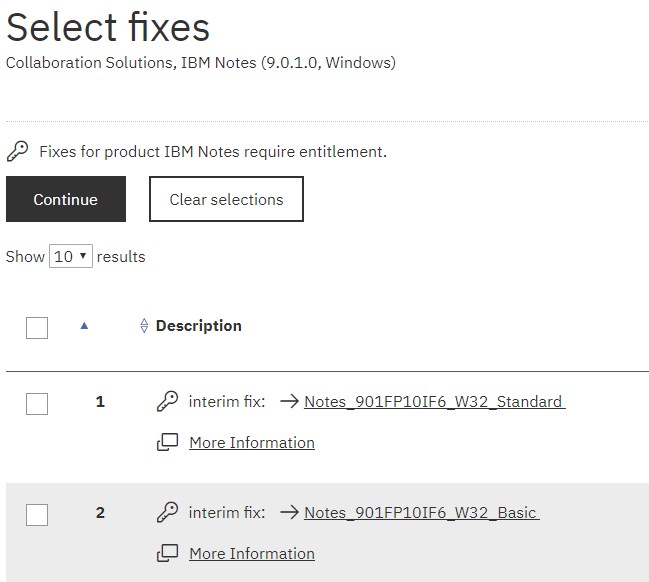Viewport: 649px width, 582px height.
Task: Open the Notes_901FP10IF6_W32_Standard link
Action: tap(435, 402)
